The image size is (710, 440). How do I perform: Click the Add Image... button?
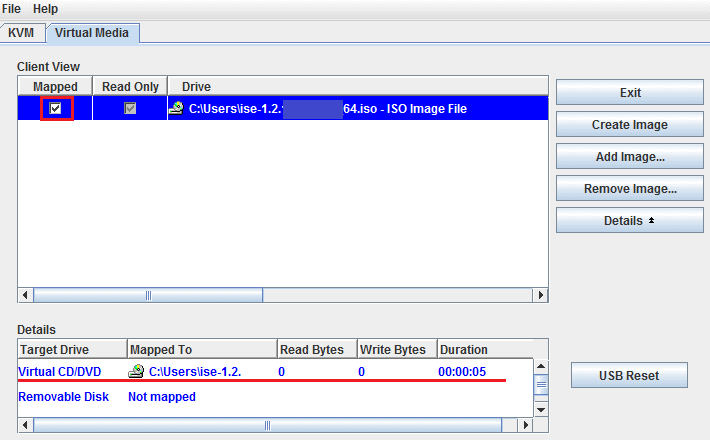coord(630,157)
